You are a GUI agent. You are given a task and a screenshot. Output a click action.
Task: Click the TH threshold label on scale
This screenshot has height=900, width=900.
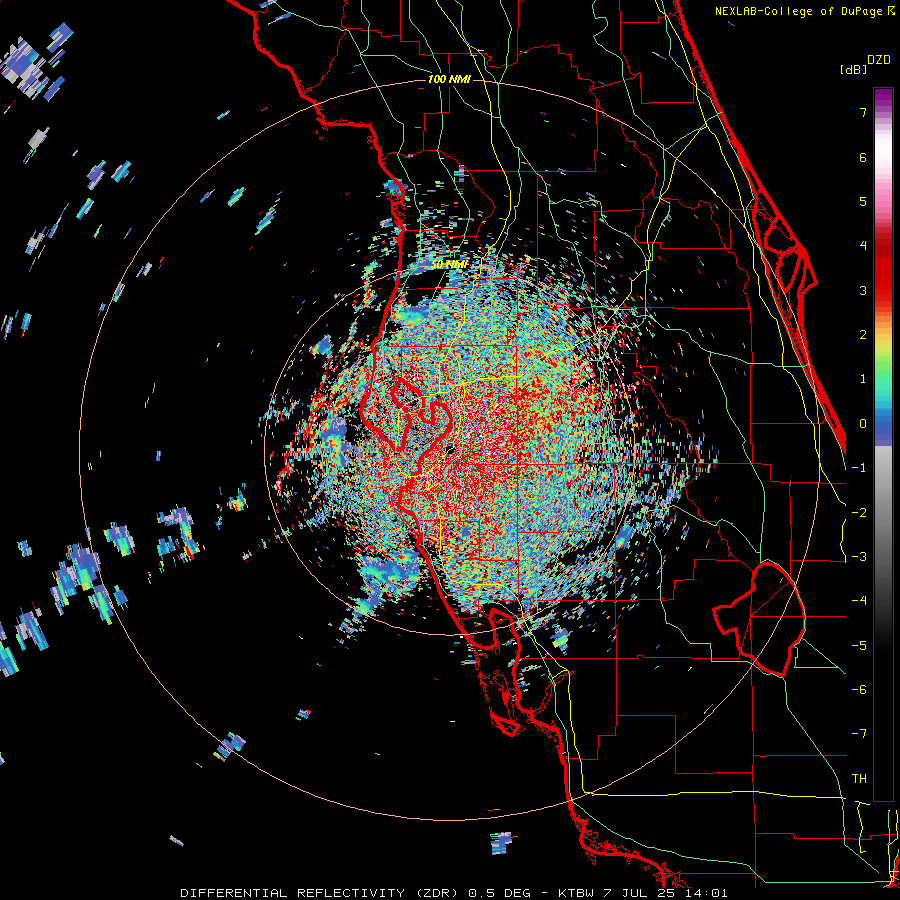859,779
